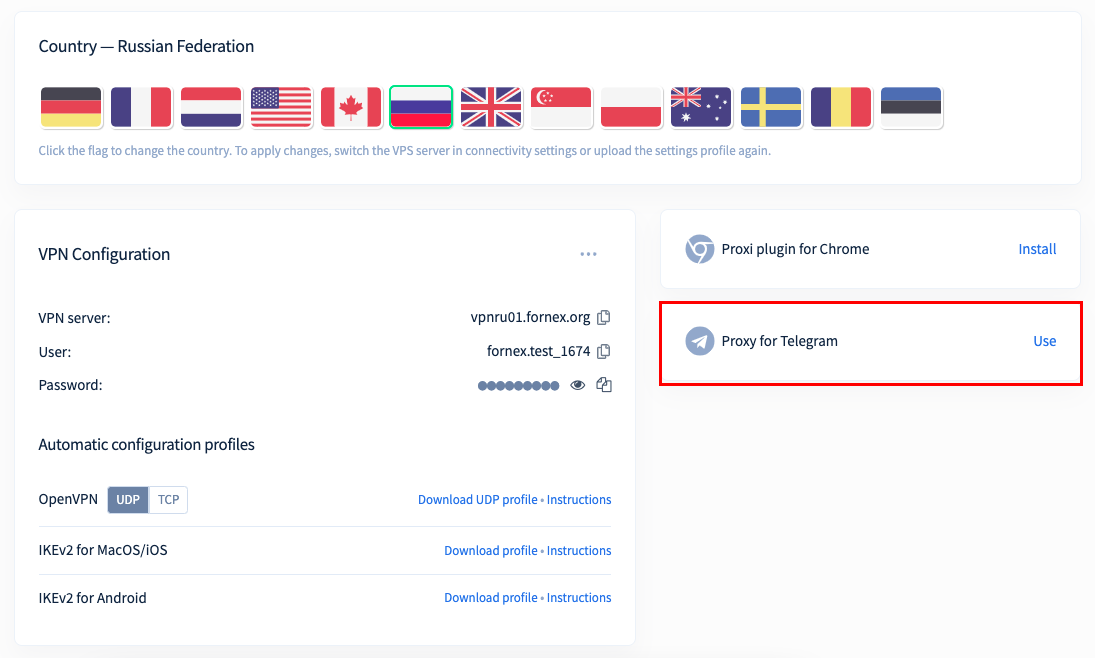Image resolution: width=1095 pixels, height=658 pixels.
Task: Select the United States flag
Action: 281,107
